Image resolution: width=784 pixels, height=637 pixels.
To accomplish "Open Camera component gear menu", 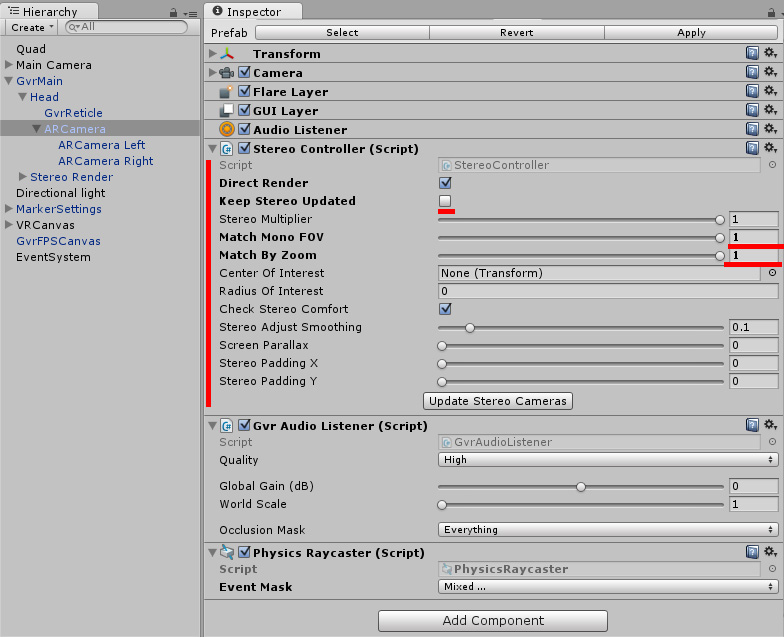I will pyautogui.click(x=770, y=72).
